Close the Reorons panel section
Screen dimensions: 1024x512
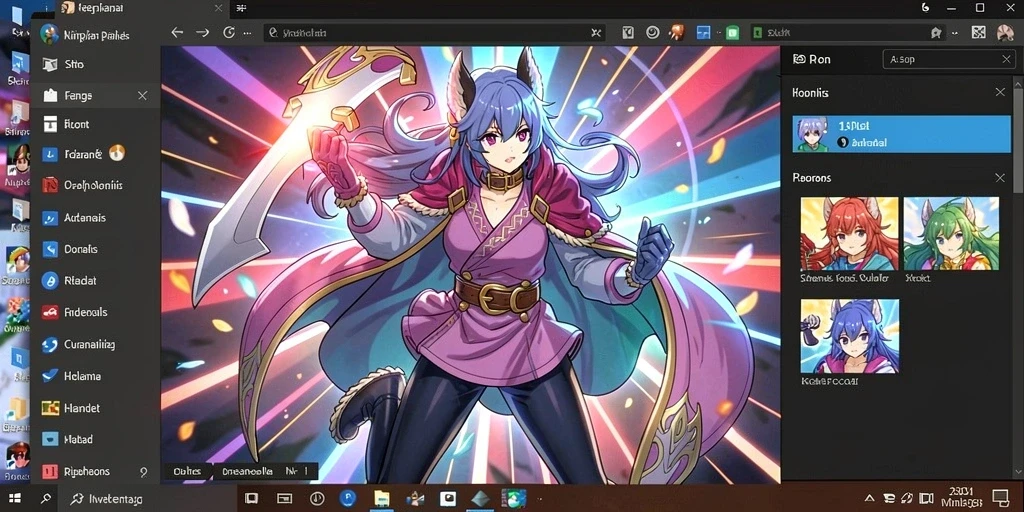(x=1000, y=178)
